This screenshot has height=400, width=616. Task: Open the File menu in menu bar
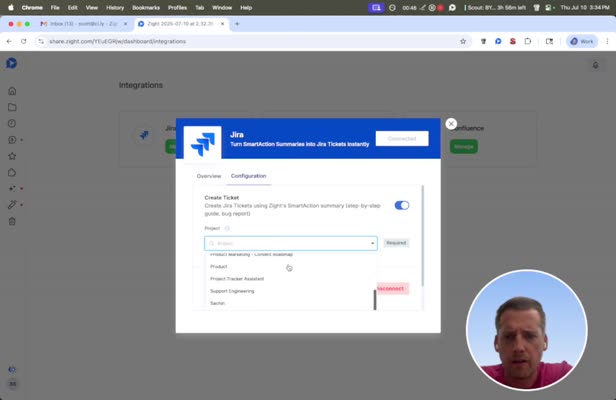point(55,7)
